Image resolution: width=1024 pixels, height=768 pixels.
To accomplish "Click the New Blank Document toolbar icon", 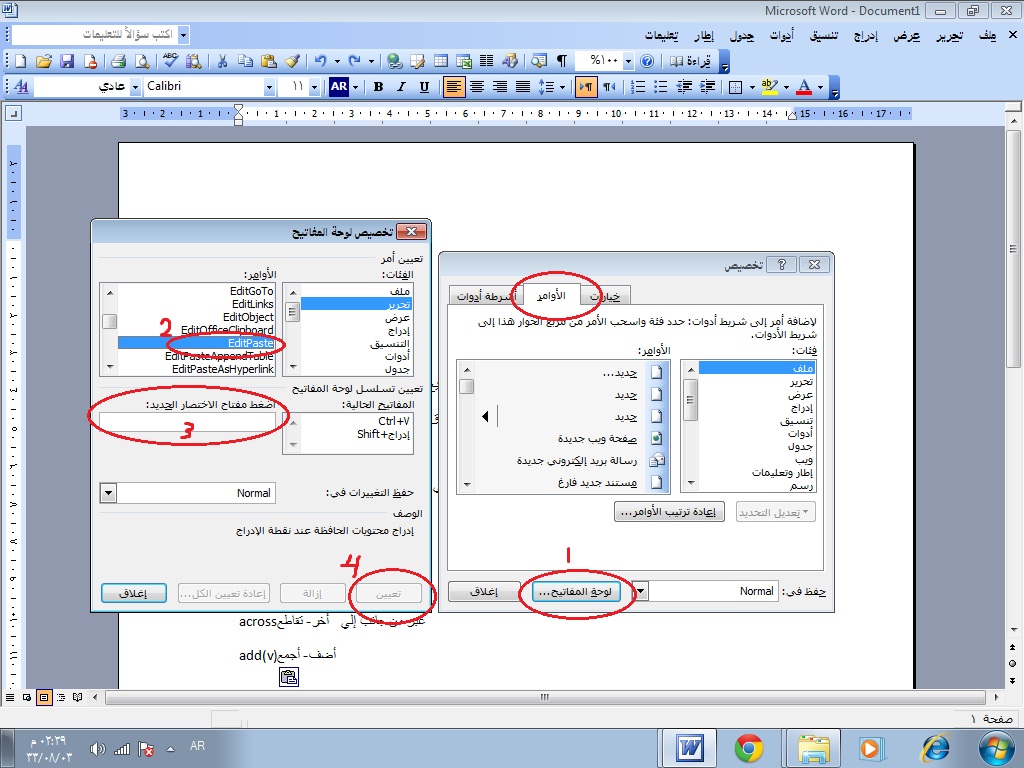I will [x=20, y=61].
